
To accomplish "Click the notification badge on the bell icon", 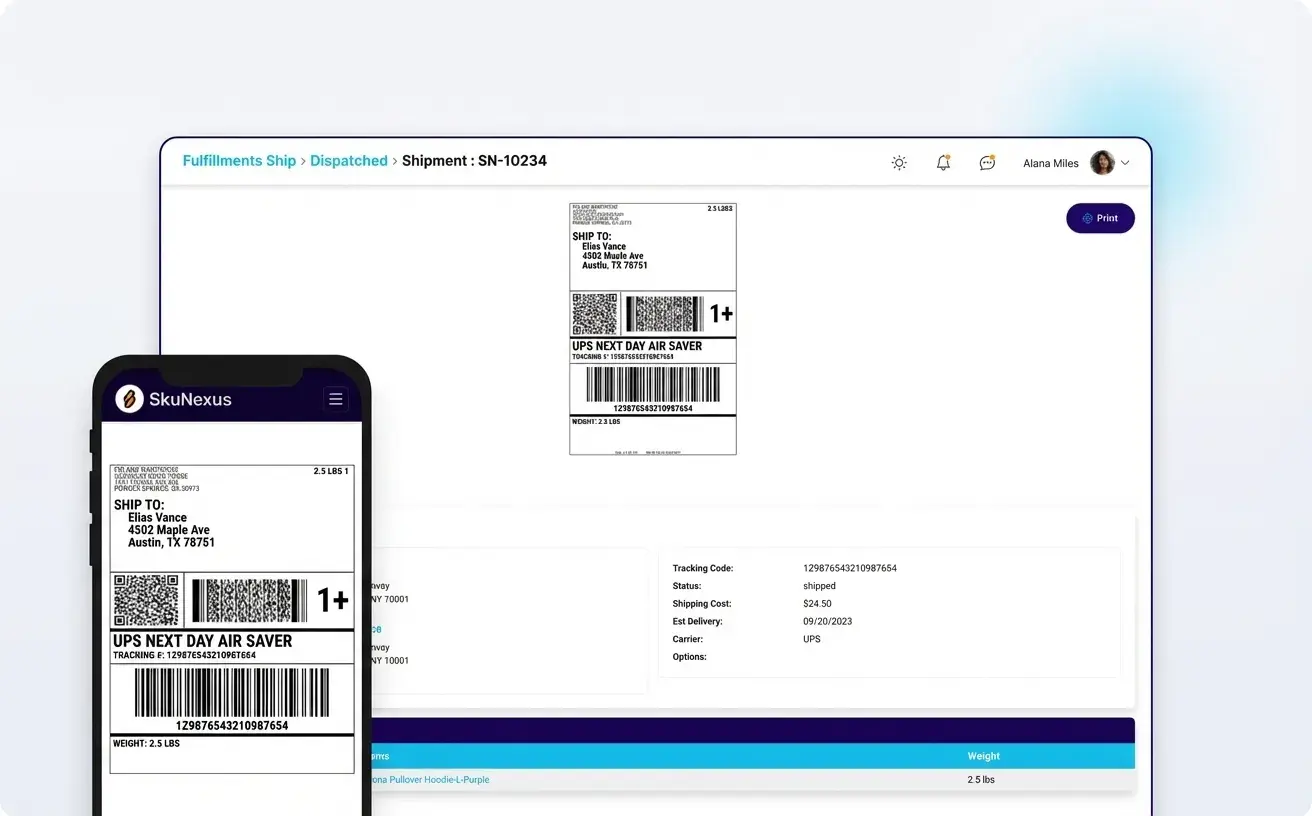I will coord(947,155).
